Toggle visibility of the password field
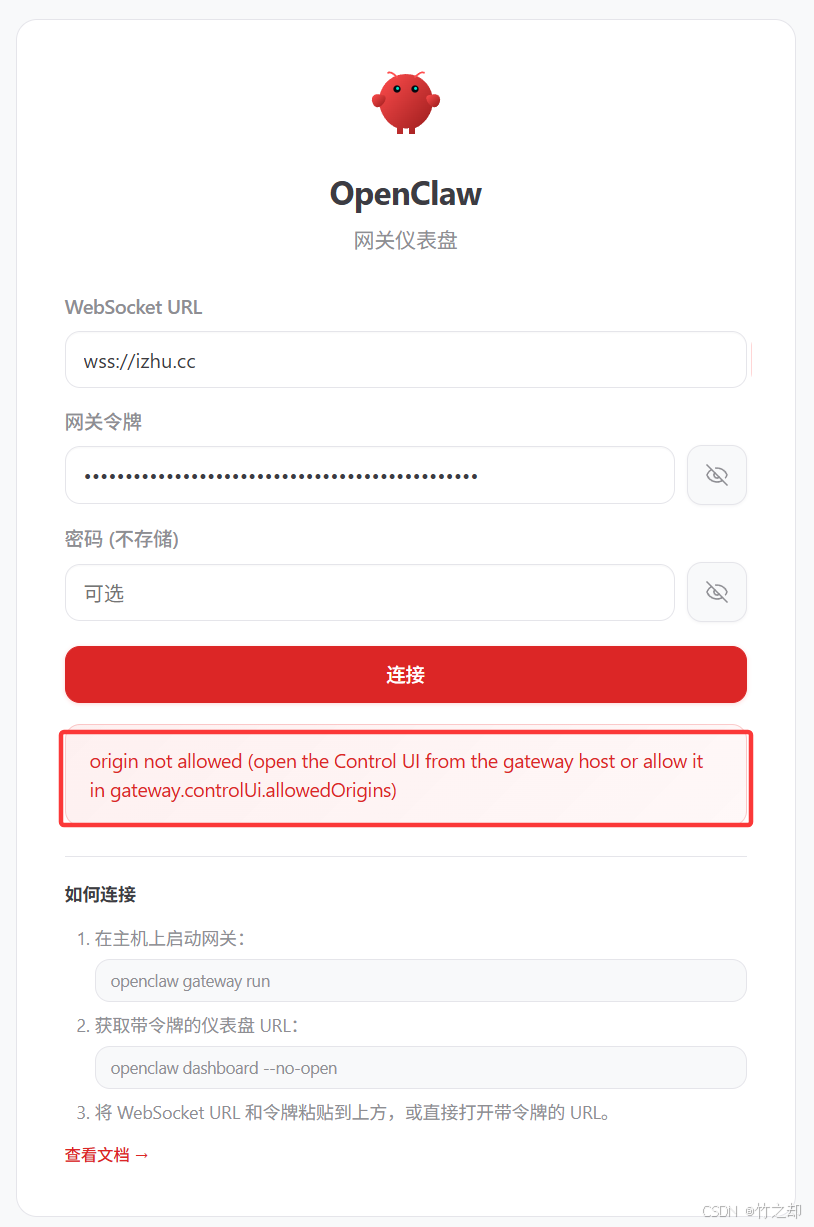Viewport: 814px width, 1227px height. (717, 592)
